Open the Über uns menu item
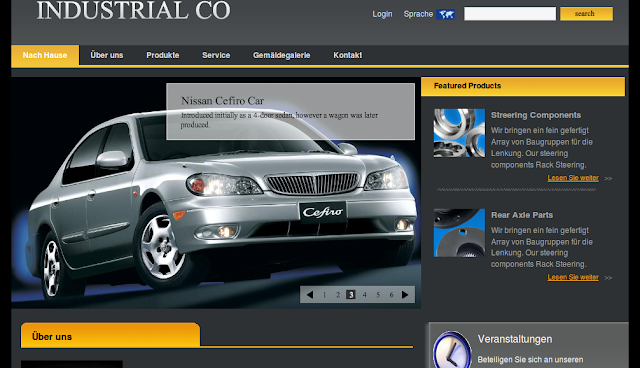640x368 pixels. click(x=107, y=55)
